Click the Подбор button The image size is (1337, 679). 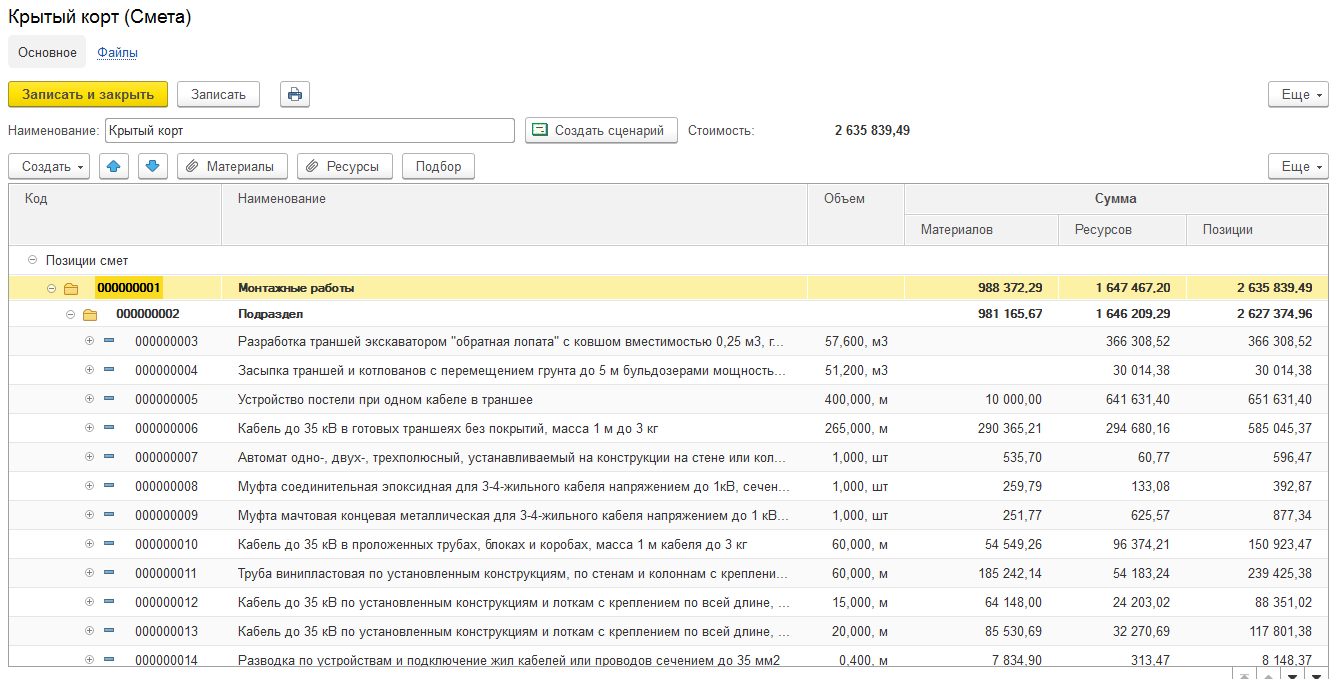438,167
